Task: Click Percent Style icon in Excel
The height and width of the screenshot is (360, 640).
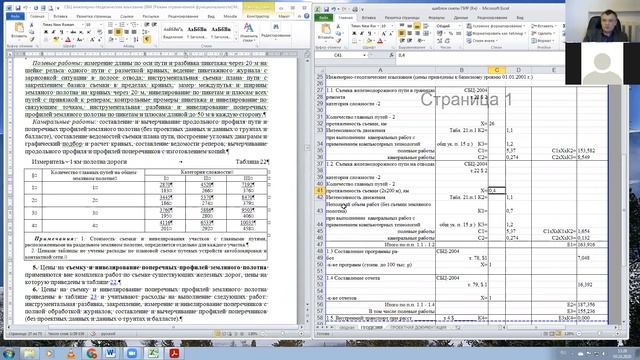Action: point(451,33)
